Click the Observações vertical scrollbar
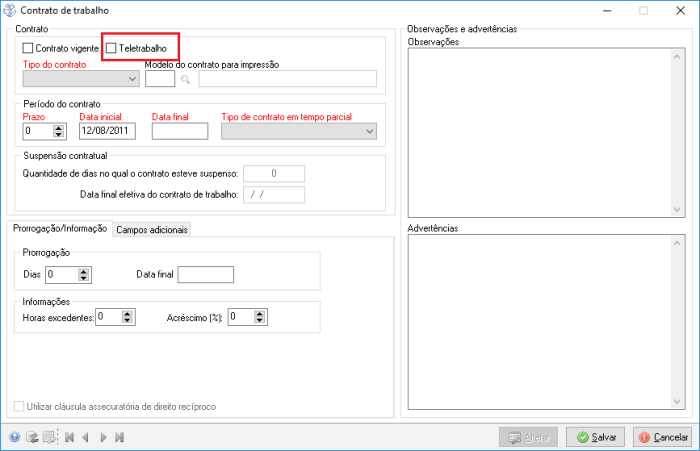700x451 pixels. 677,130
